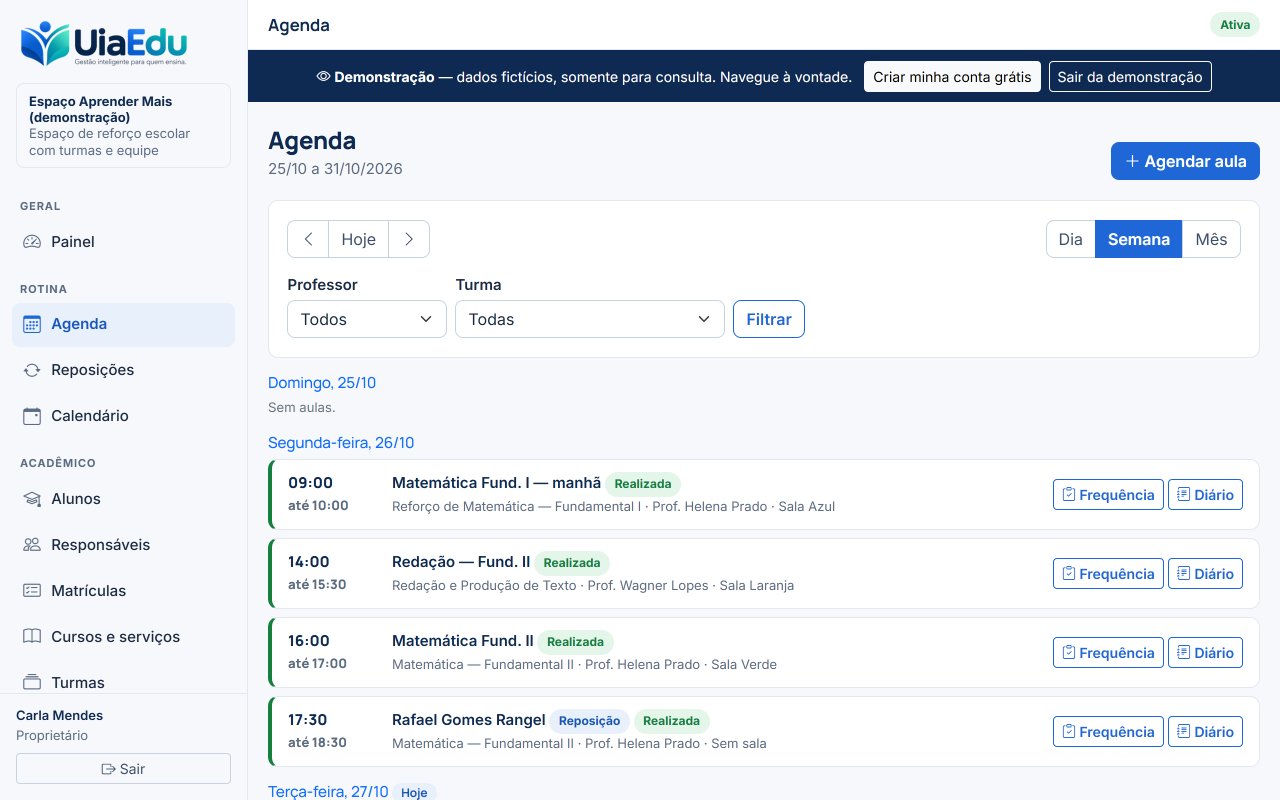Viewport: 1280px width, 800px height.
Task: Click the Domingo, 25/10 heading
Action: (x=322, y=383)
